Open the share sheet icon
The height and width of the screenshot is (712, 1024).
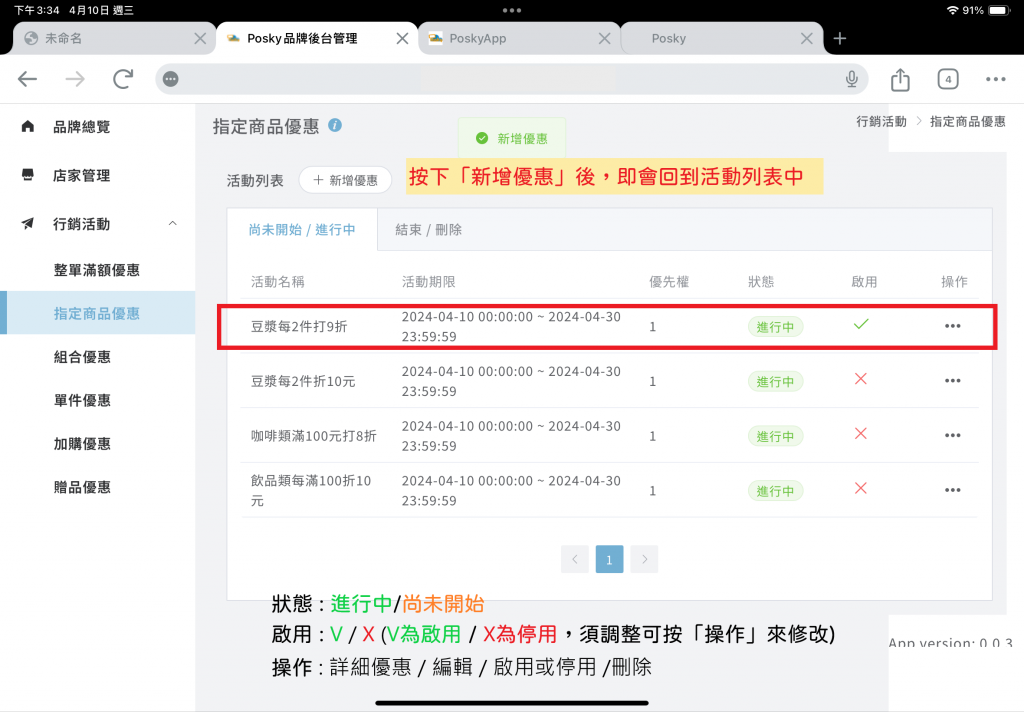[x=900, y=79]
